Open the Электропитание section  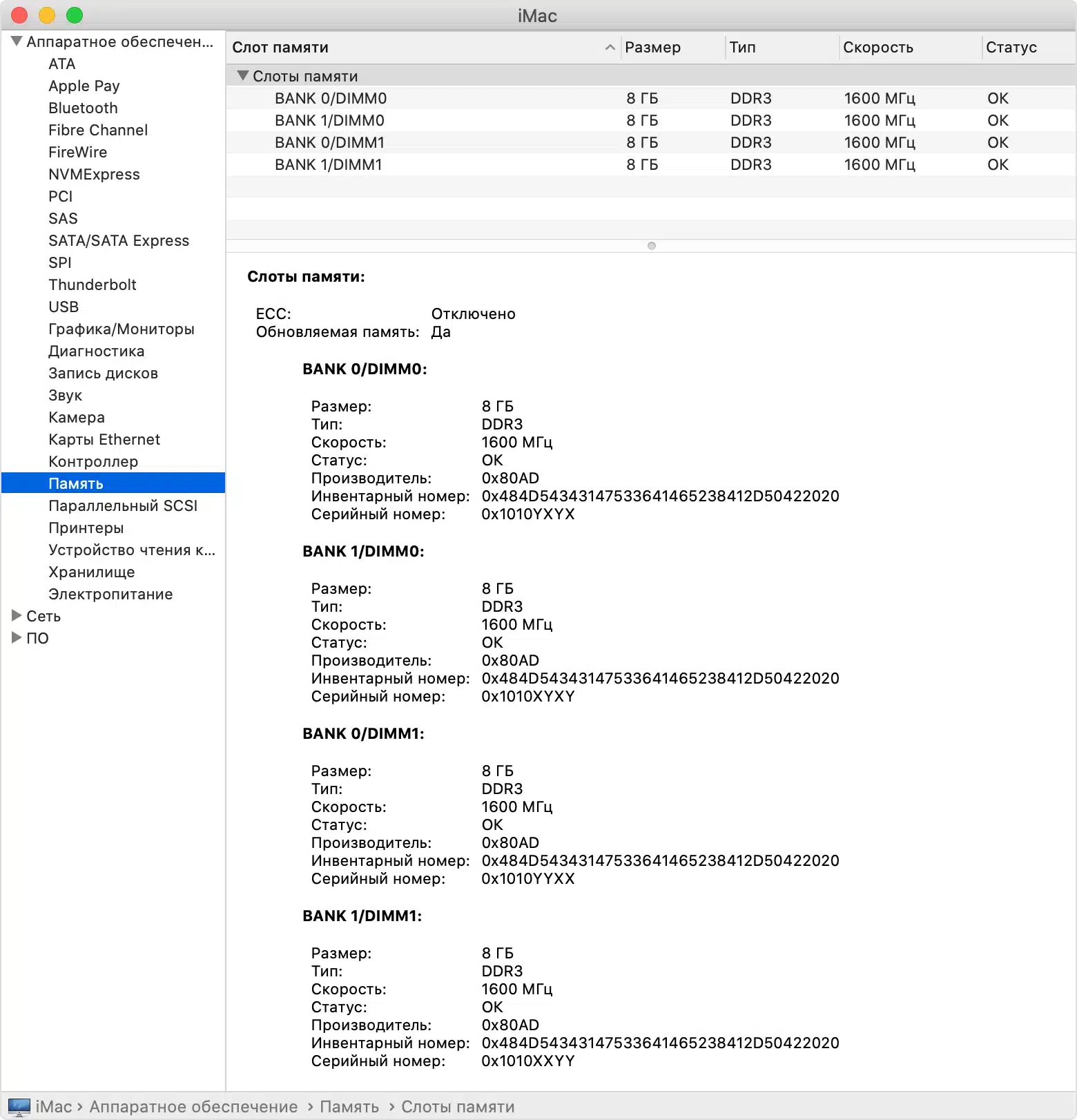pyautogui.click(x=110, y=594)
